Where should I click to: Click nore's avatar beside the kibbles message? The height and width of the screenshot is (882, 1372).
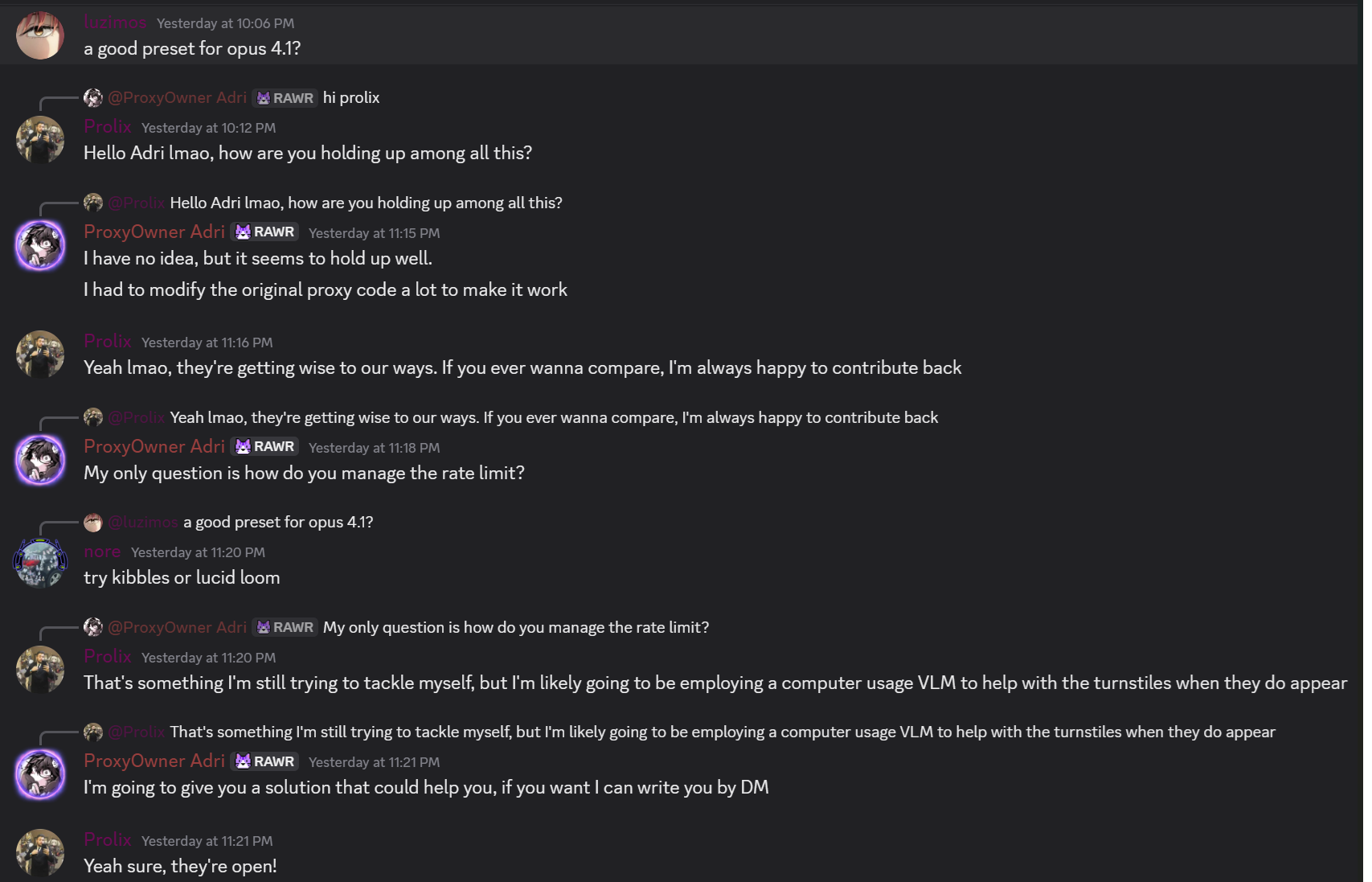pos(40,564)
